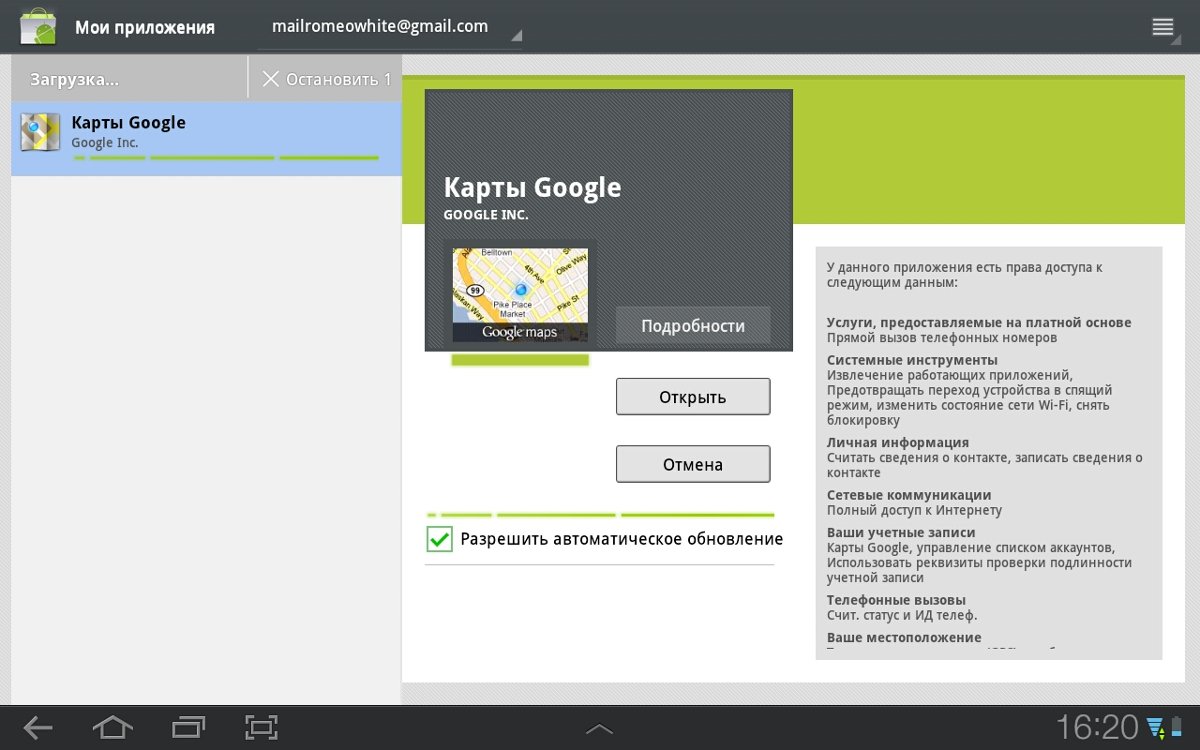Screen dimensions: 1200x750
Task: Click the Открыть button
Action: pos(693,397)
